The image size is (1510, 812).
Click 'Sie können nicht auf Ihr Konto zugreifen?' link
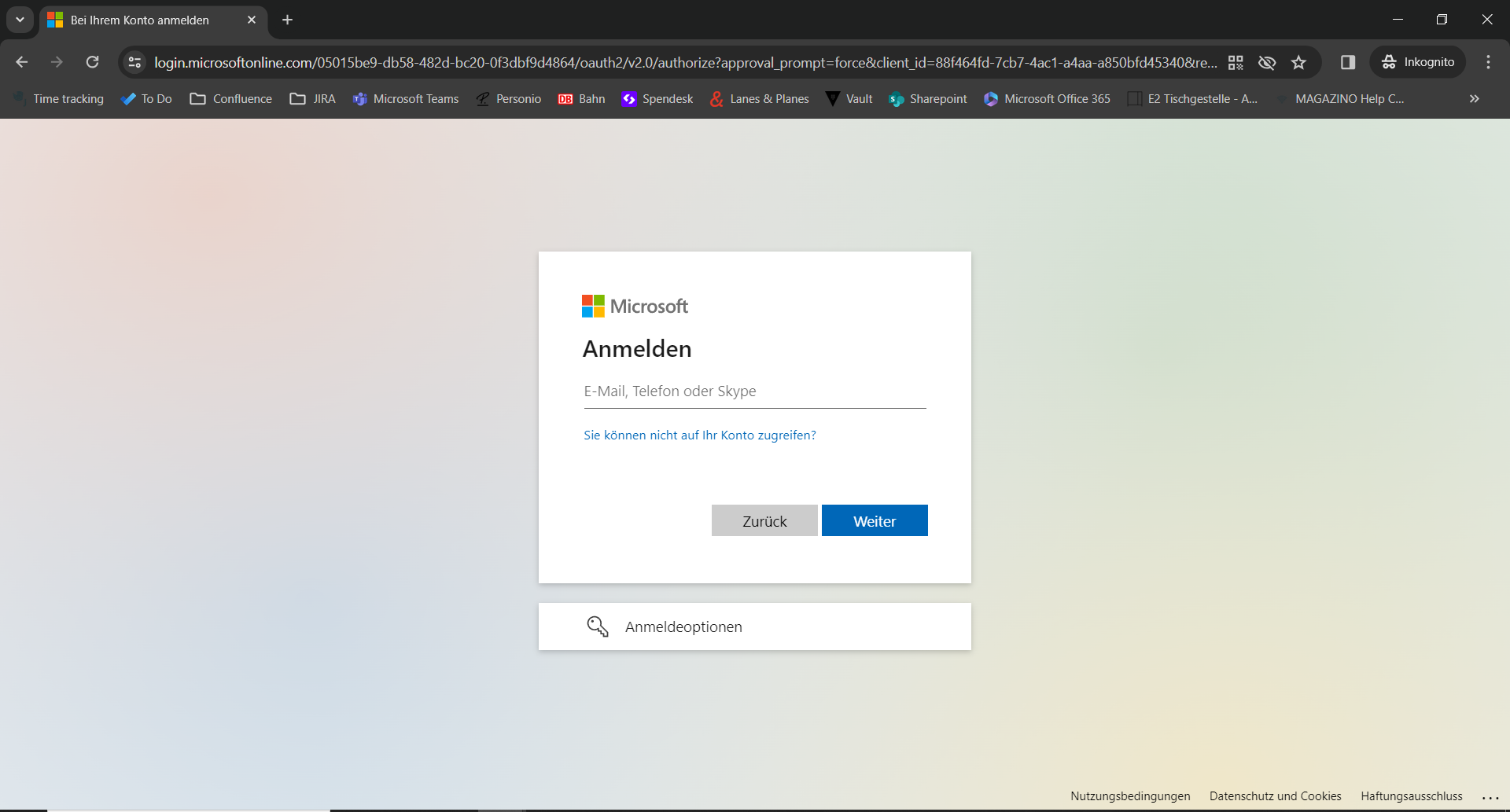(699, 435)
